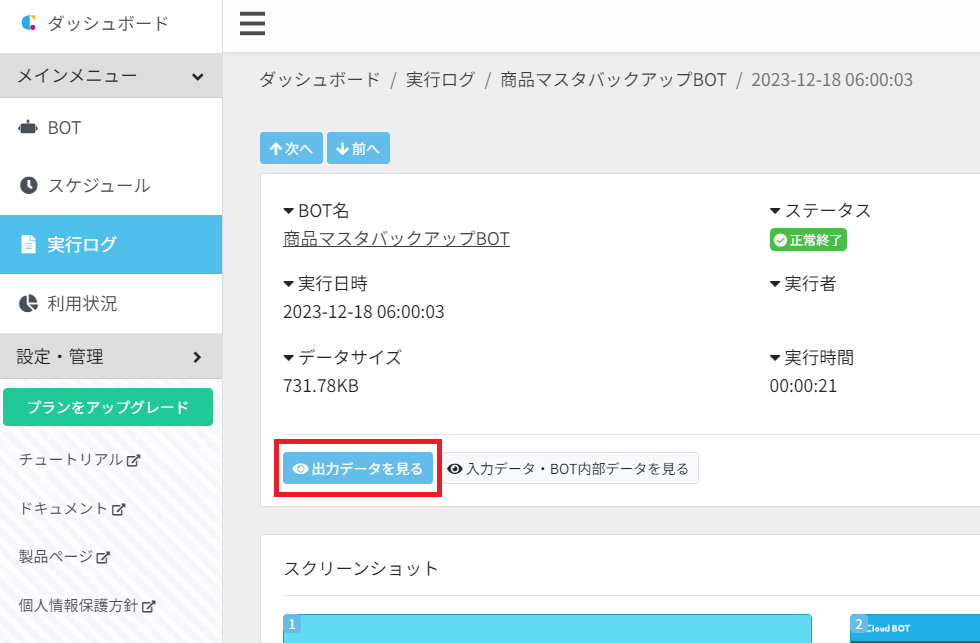Collapse the 実行者 field caret
Image resolution: width=980 pixels, height=643 pixels.
click(x=775, y=284)
